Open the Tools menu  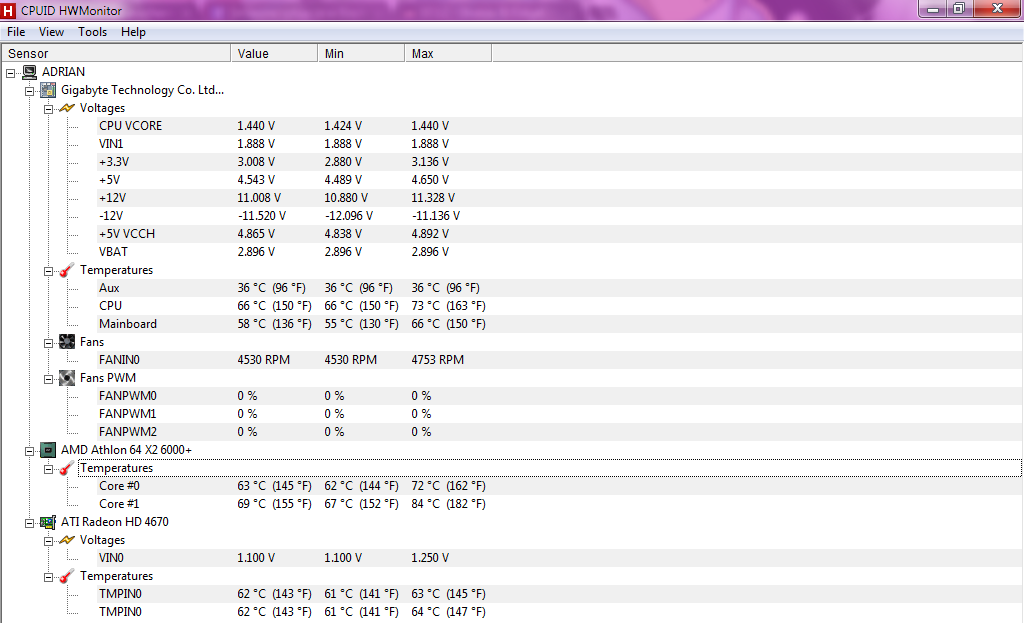[93, 32]
